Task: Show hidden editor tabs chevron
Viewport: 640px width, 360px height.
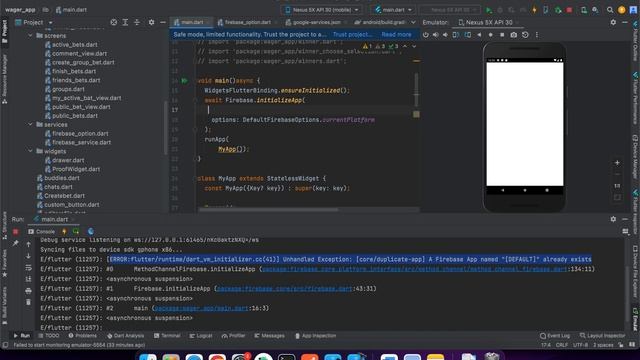Action: [x=413, y=22]
